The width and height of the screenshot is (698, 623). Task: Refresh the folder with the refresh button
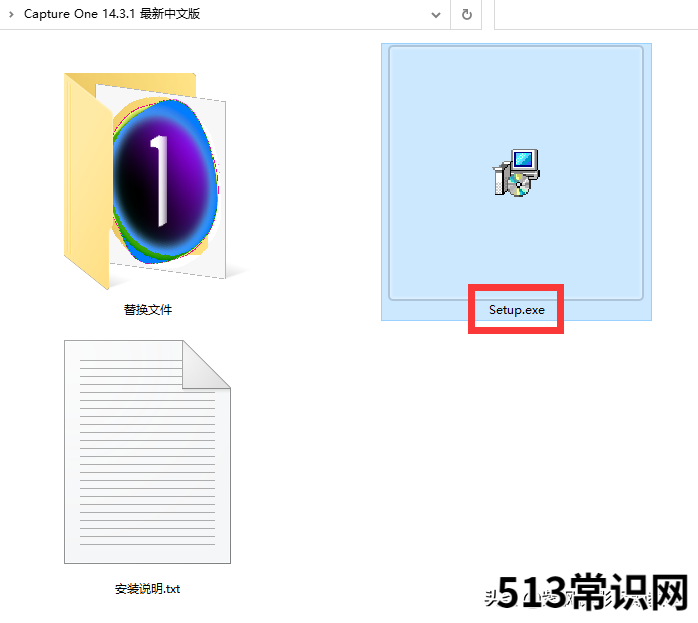(x=466, y=15)
